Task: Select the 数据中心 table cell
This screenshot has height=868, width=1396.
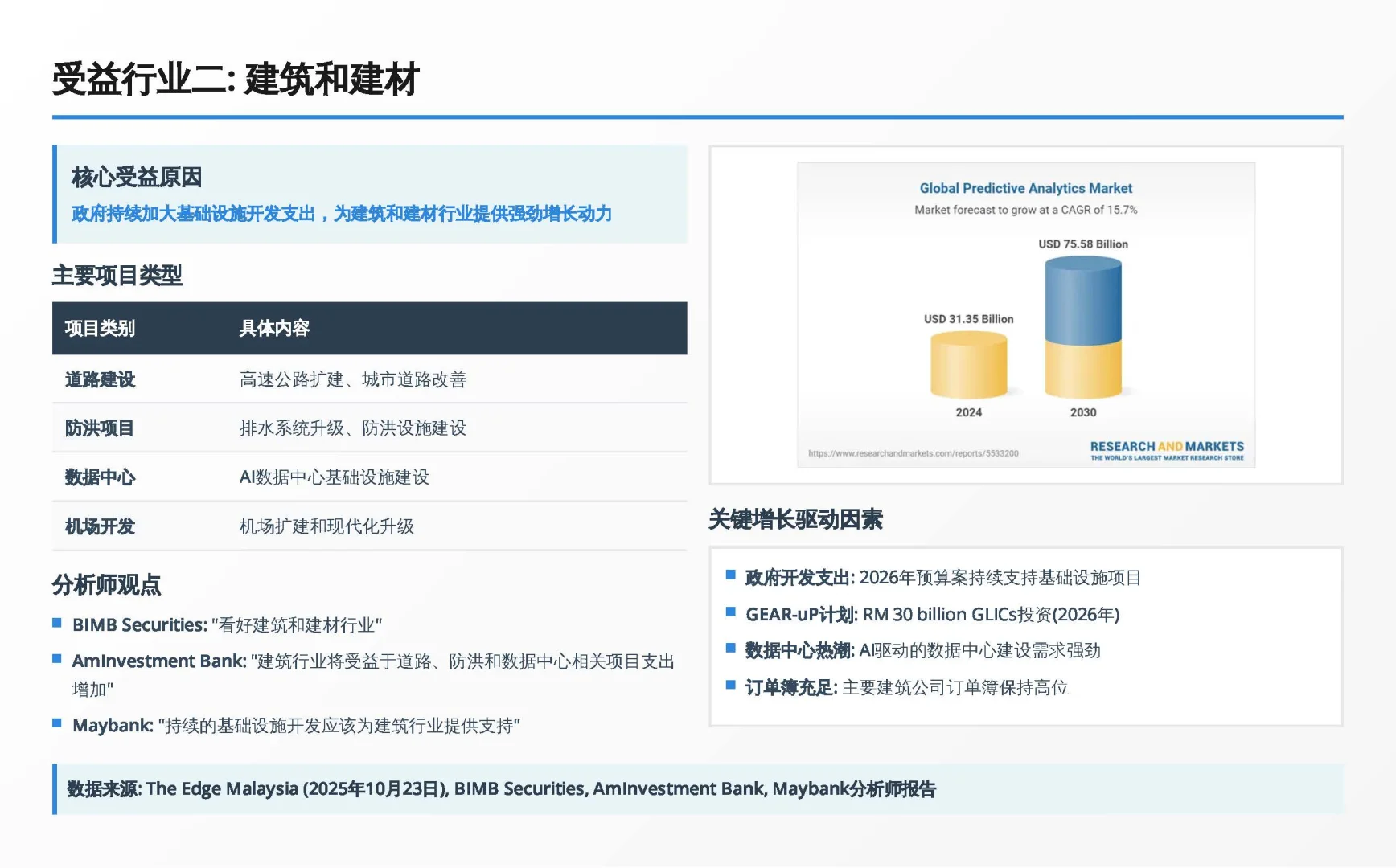Action: coord(100,477)
